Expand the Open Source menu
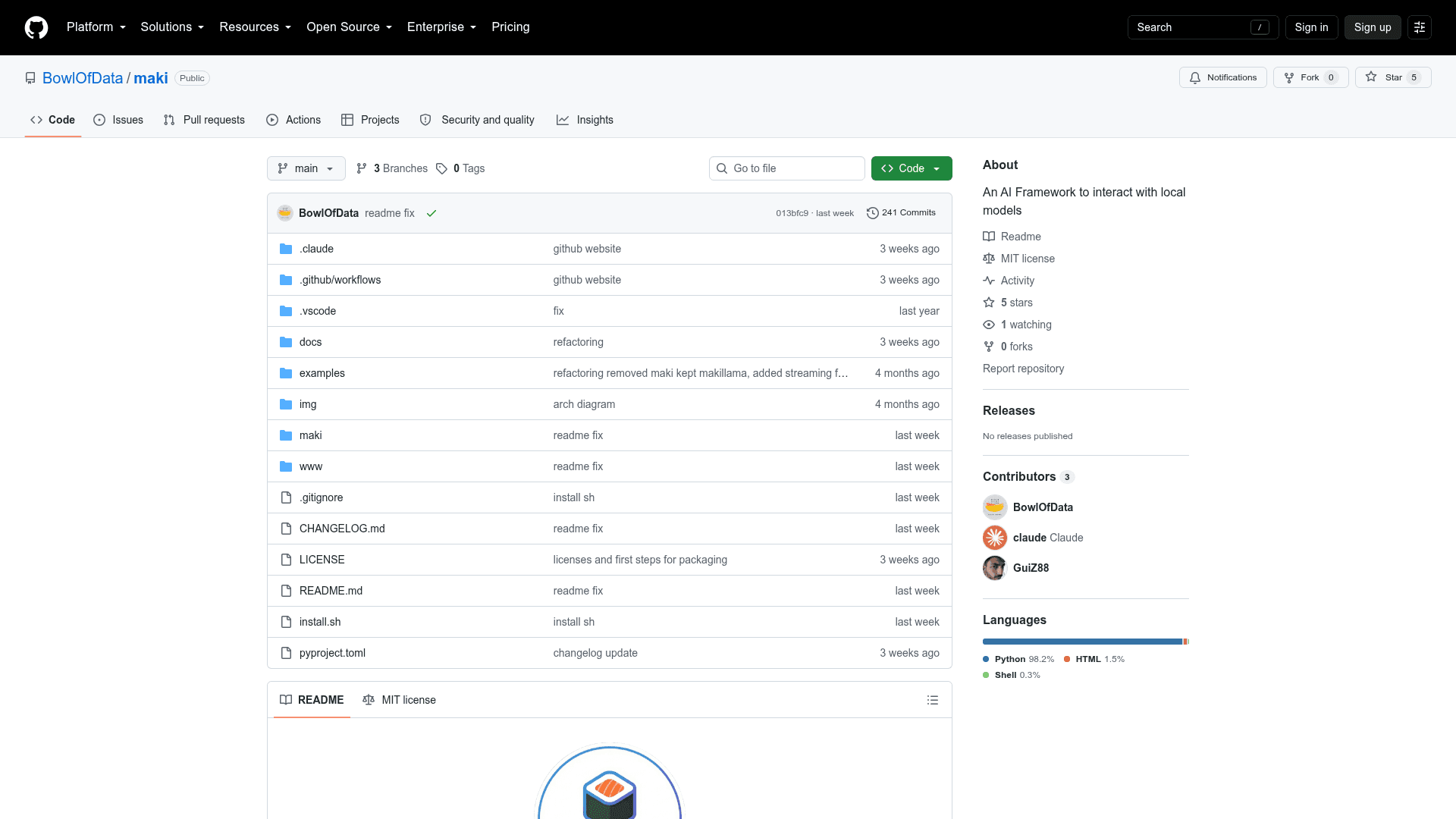1456x819 pixels. pyautogui.click(x=350, y=27)
